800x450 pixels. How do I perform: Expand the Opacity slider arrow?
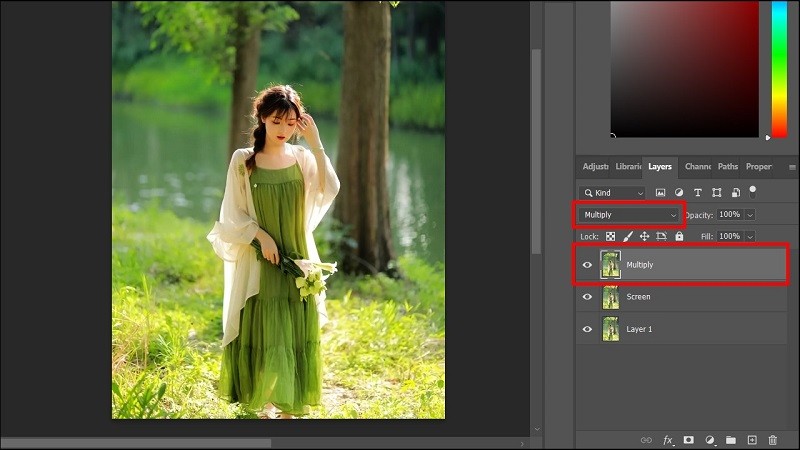(750, 215)
